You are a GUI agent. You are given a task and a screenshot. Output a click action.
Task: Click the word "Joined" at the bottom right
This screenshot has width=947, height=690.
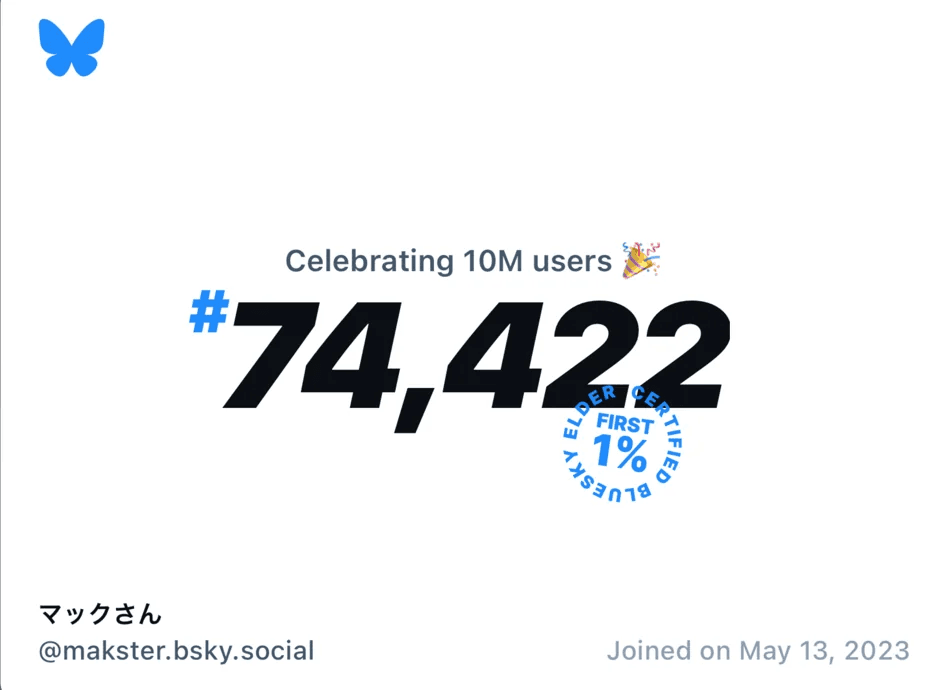pos(650,651)
